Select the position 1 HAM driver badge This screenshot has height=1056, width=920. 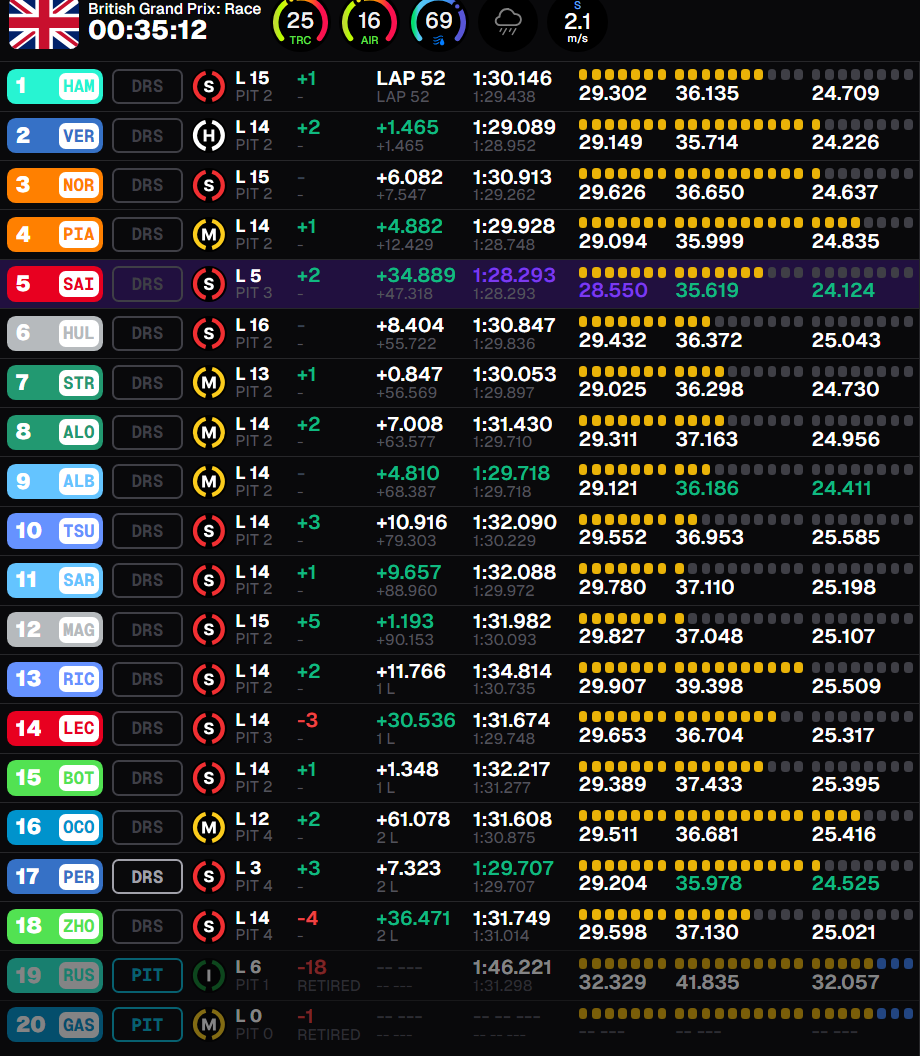55,86
